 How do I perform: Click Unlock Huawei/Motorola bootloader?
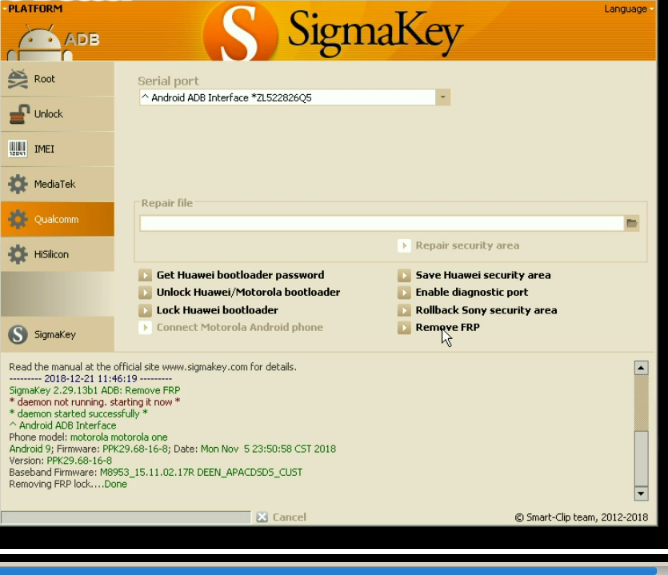click(248, 292)
